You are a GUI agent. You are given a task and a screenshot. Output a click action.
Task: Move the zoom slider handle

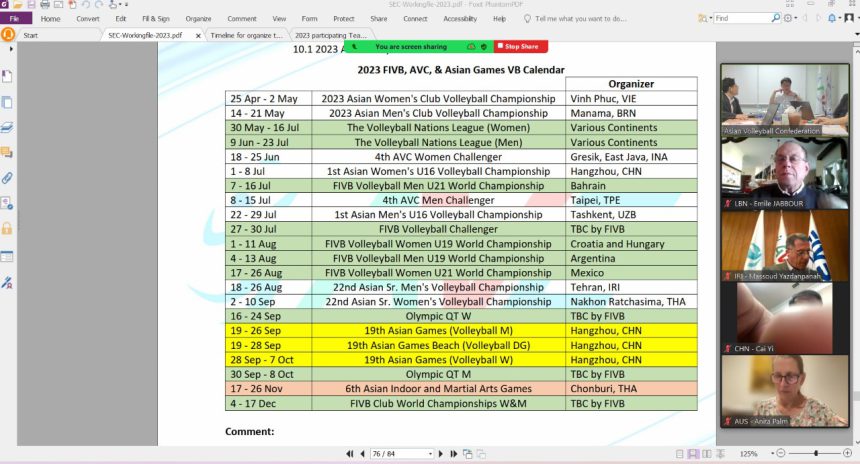[x=816, y=453]
